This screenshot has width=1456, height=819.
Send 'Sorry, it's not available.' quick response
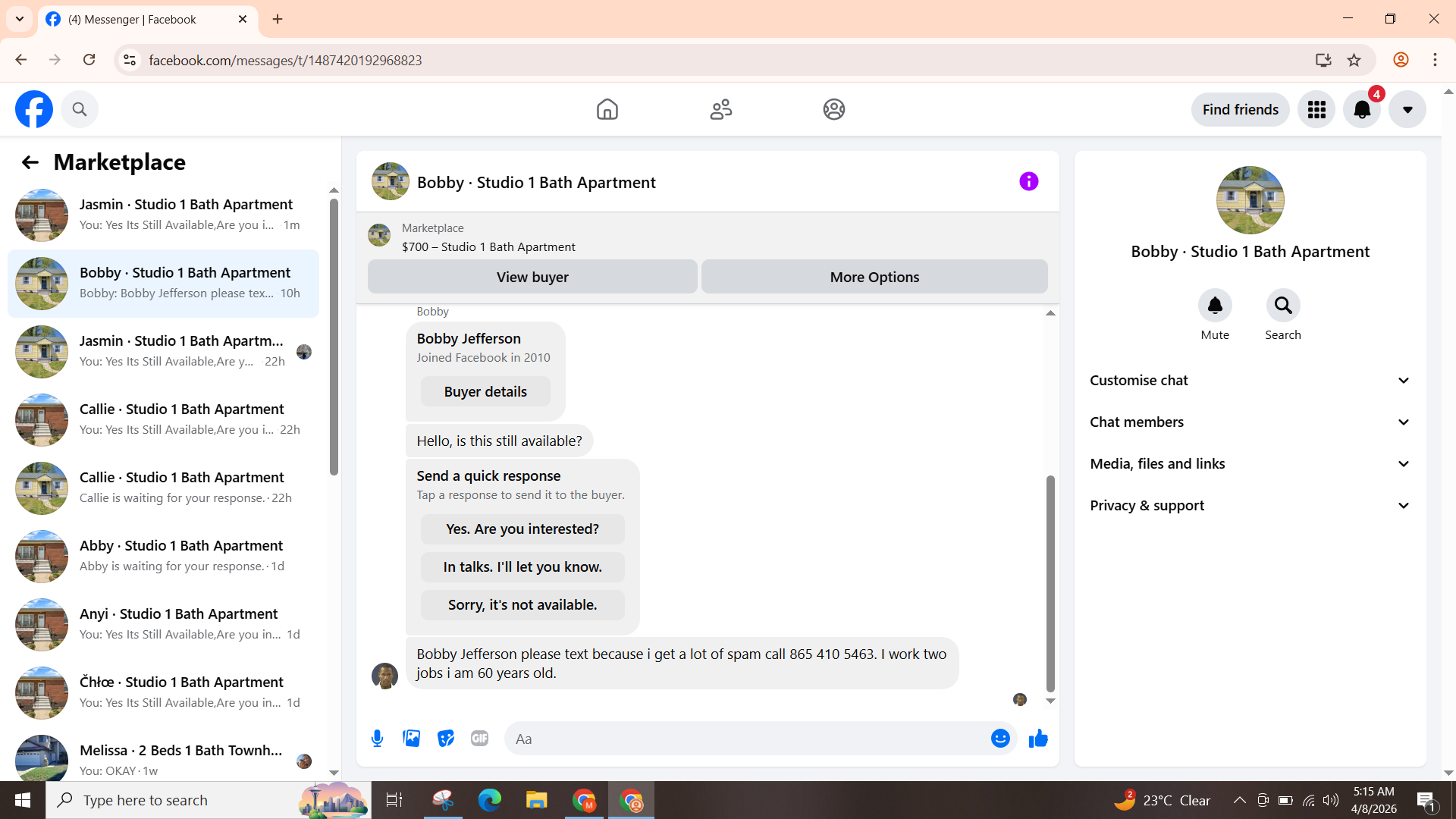[x=522, y=604]
